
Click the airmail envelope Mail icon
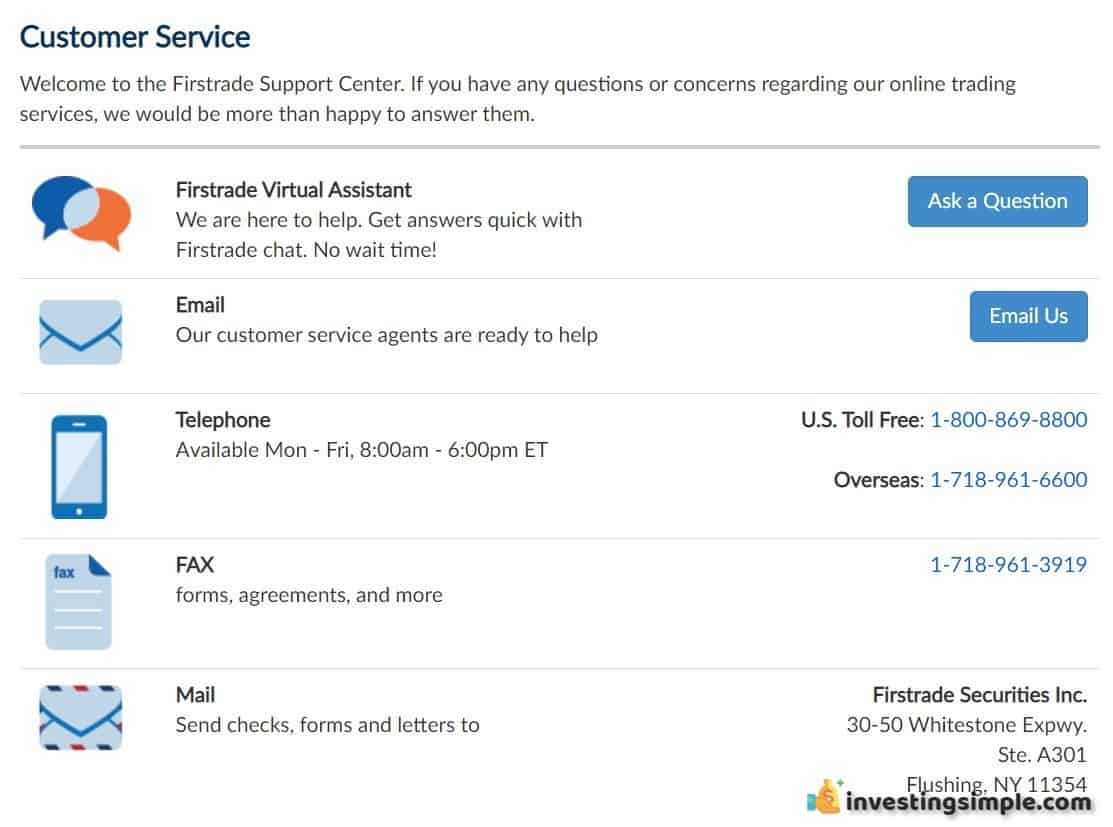pos(80,718)
